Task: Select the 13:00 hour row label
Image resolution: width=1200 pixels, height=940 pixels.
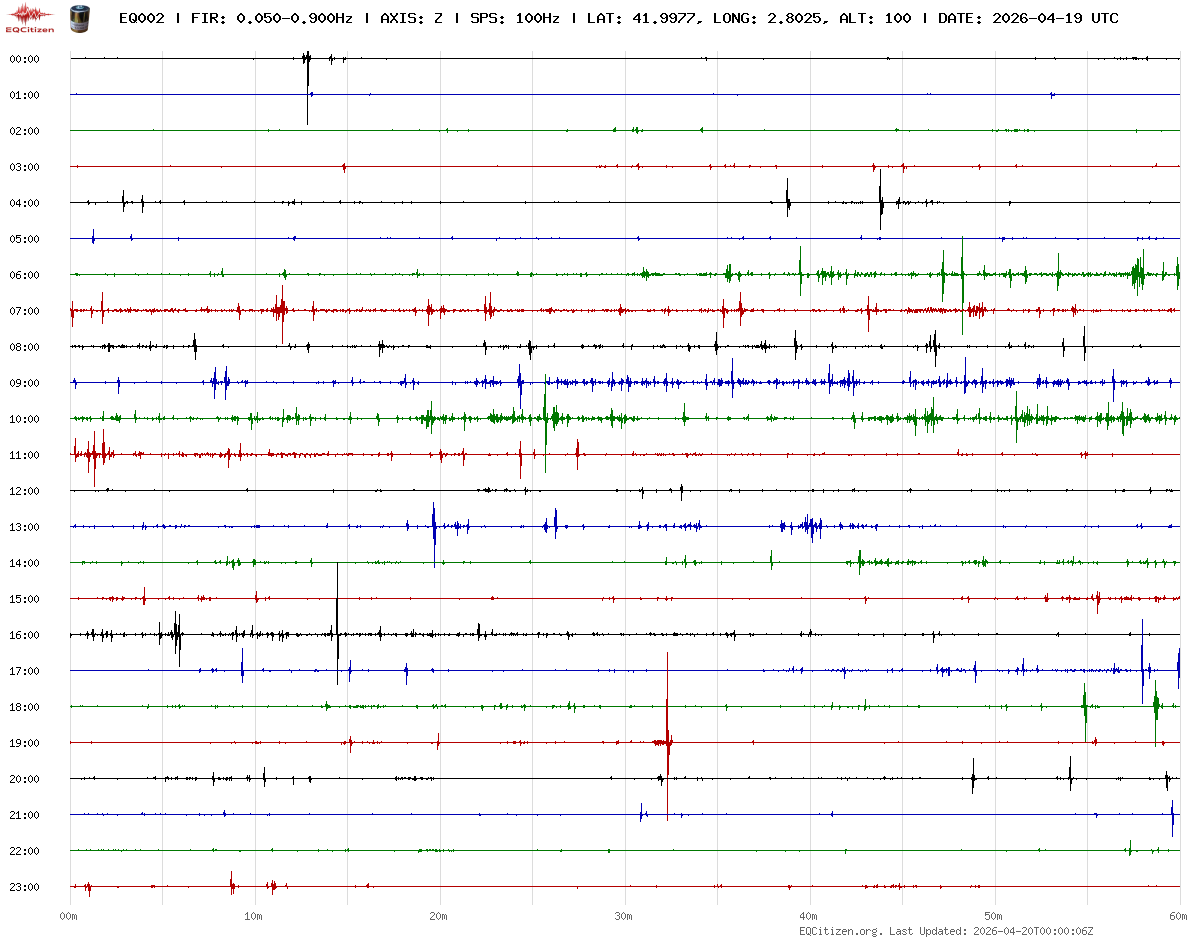Action: [x=24, y=527]
